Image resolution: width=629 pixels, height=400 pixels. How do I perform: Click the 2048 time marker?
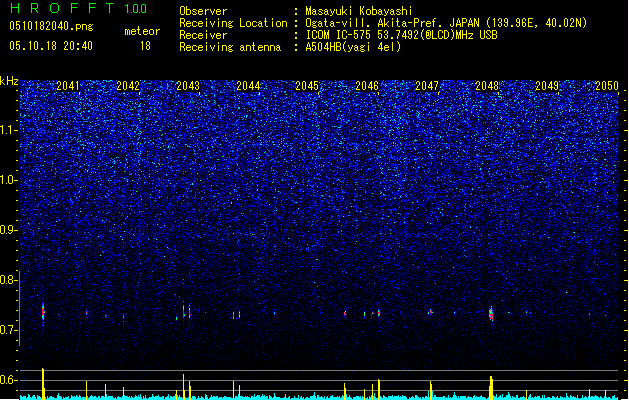[487, 86]
